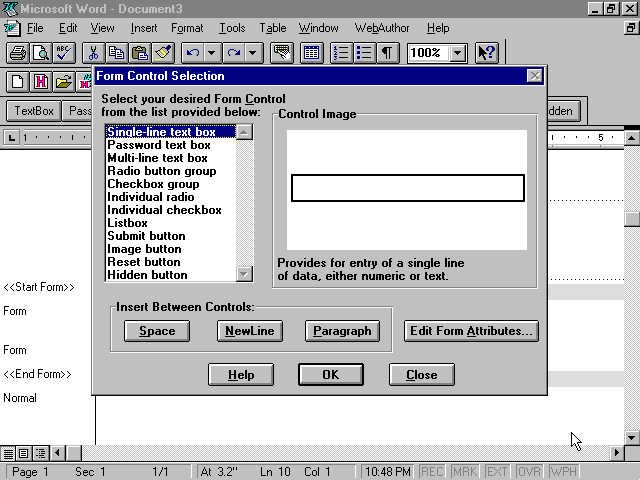Screen dimensions: 640x480
Task: Click the Cut scissors icon
Action: click(x=93, y=53)
